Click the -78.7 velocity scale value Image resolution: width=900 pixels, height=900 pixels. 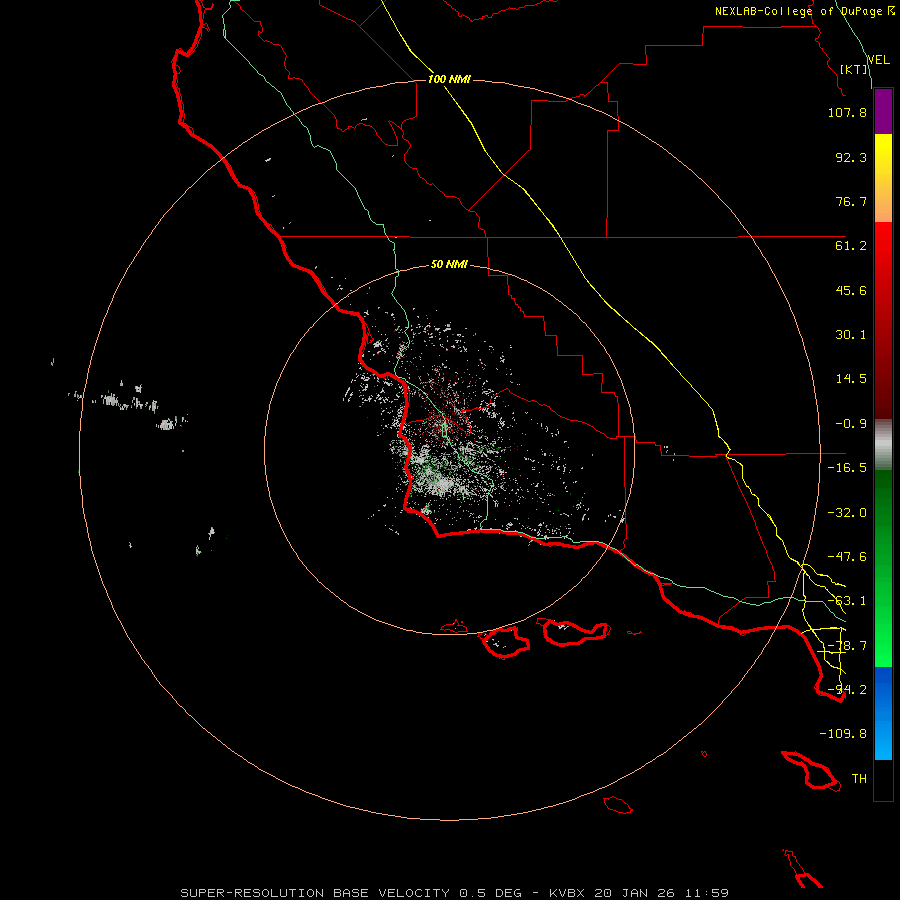[847, 646]
